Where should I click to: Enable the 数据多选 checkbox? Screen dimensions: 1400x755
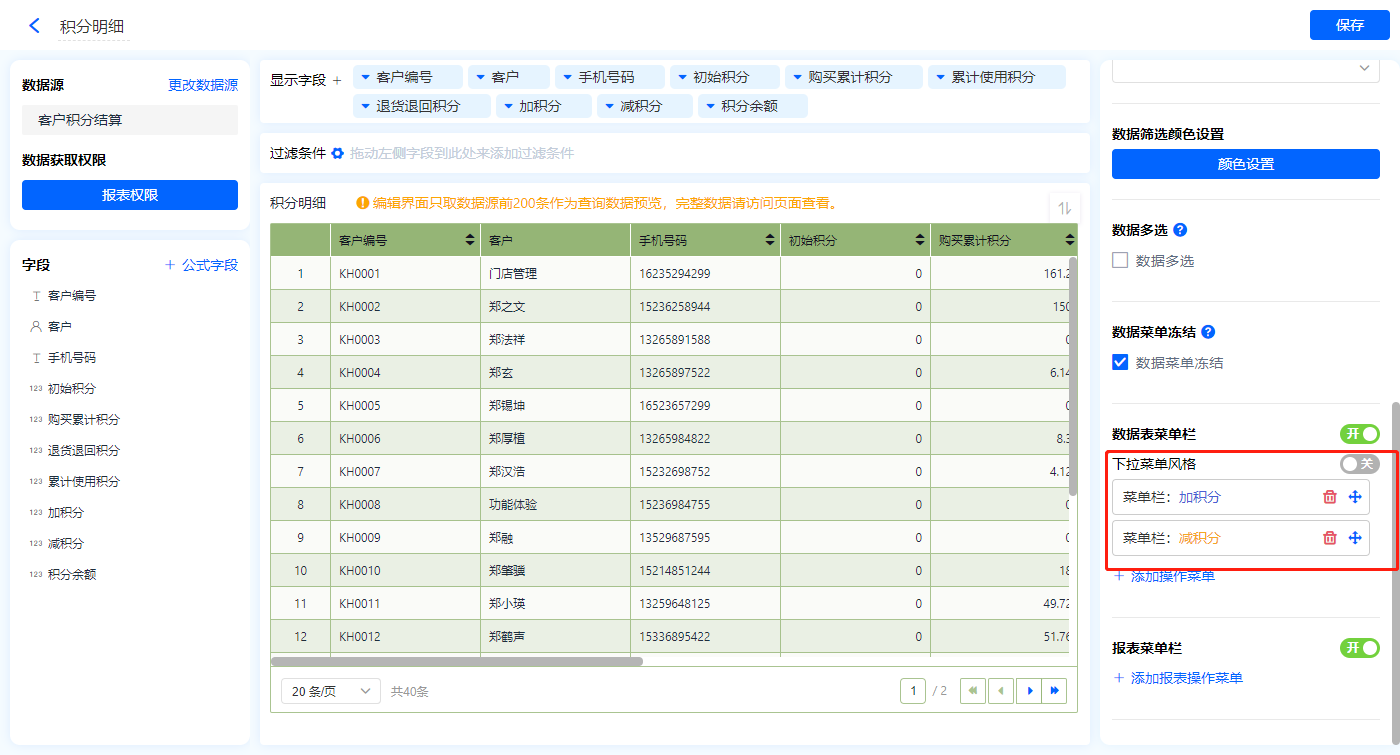tap(1121, 261)
